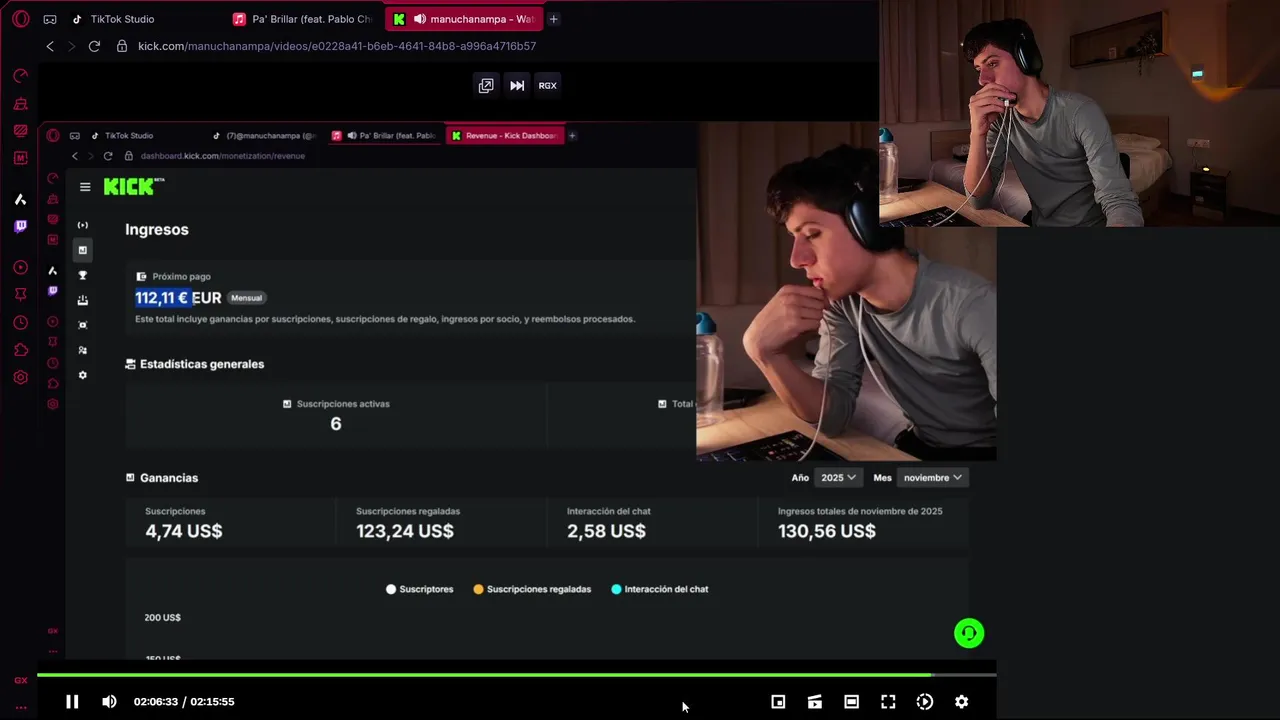The width and height of the screenshot is (1280, 720).
Task: Open video player settings gear
Action: [961, 702]
